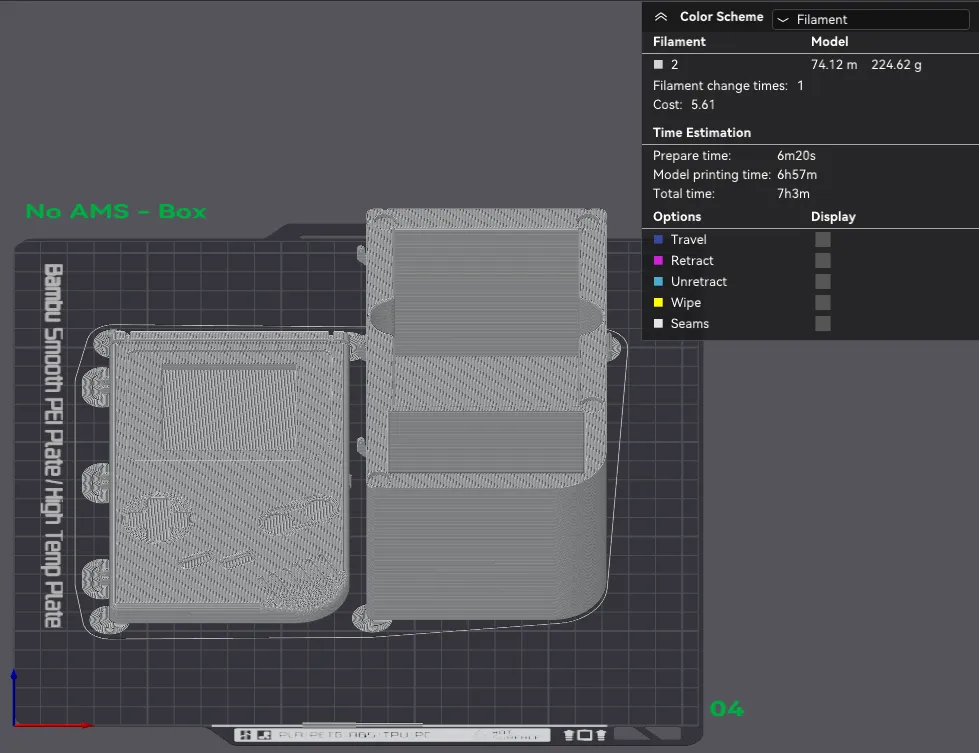
Task: Click the cyan Unretract color swatch
Action: click(x=658, y=282)
